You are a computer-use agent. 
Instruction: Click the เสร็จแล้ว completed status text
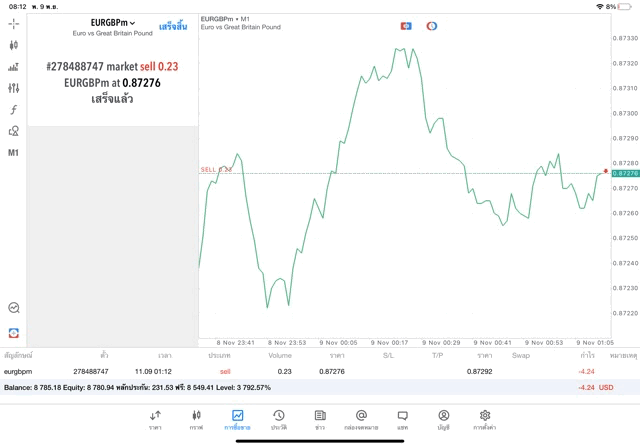click(x=112, y=99)
